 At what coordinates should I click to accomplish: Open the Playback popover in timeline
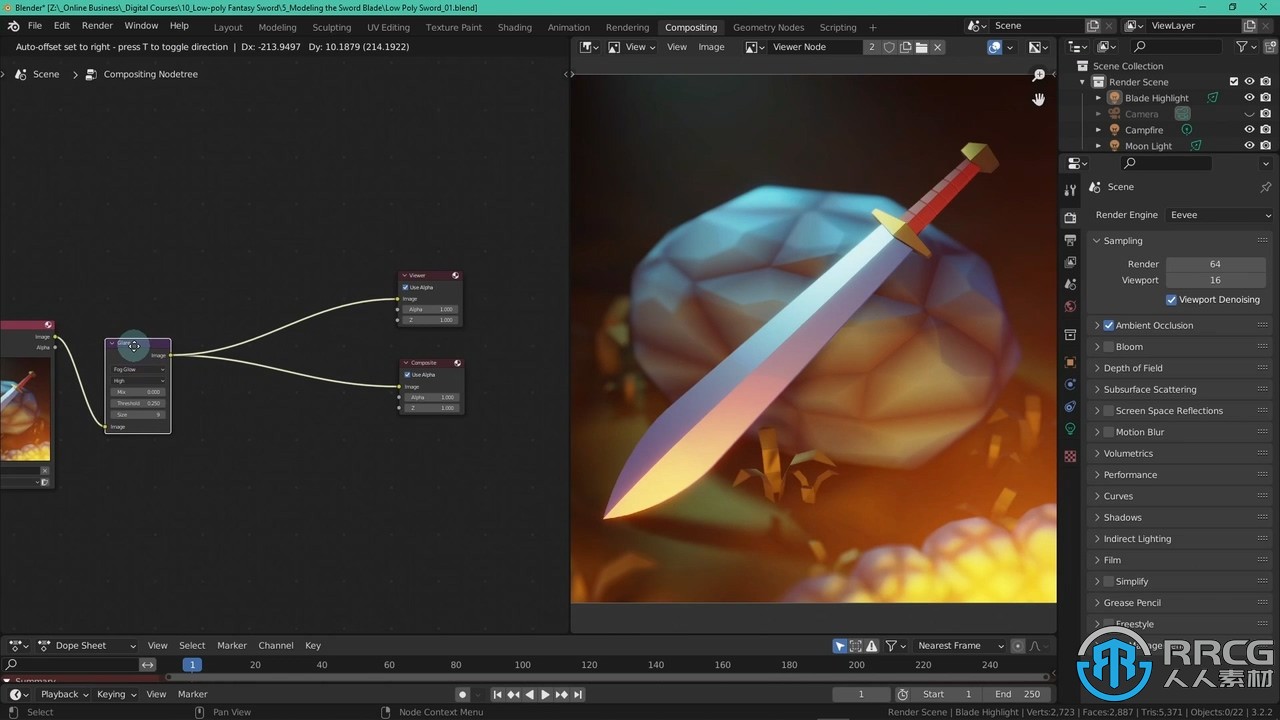[x=64, y=694]
